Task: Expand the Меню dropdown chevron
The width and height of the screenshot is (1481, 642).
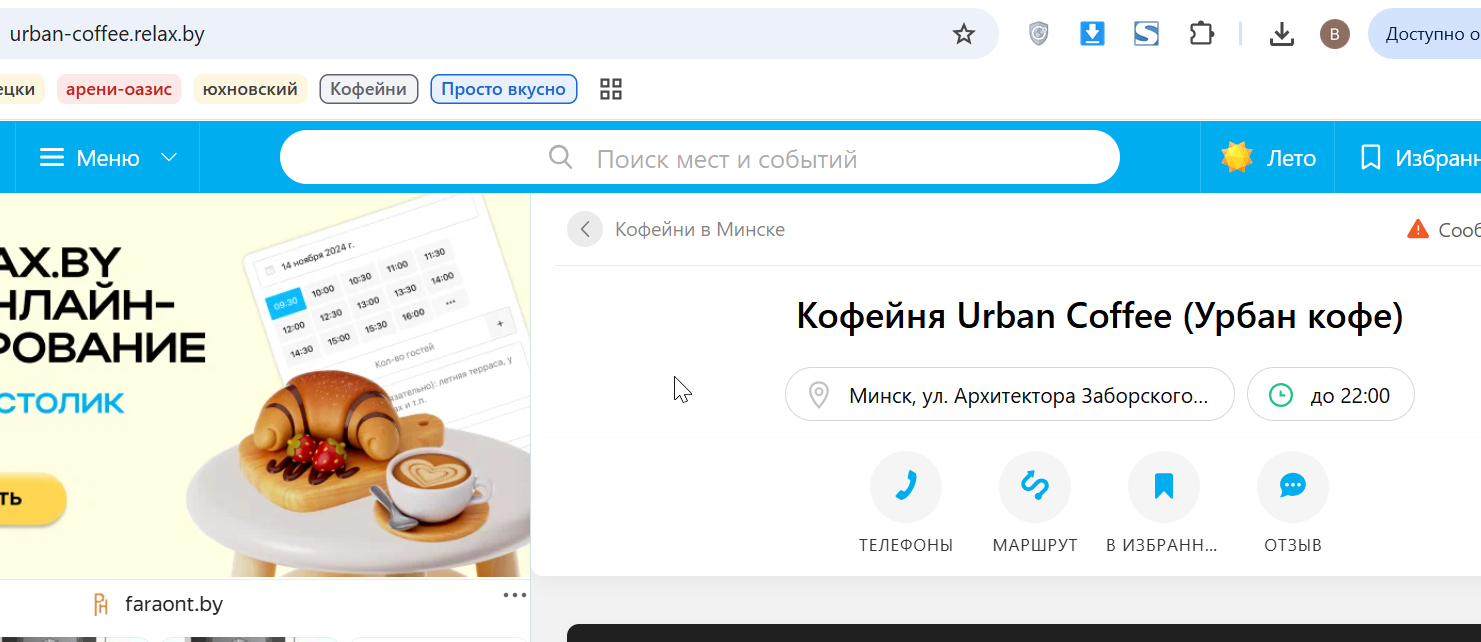Action: pyautogui.click(x=169, y=158)
